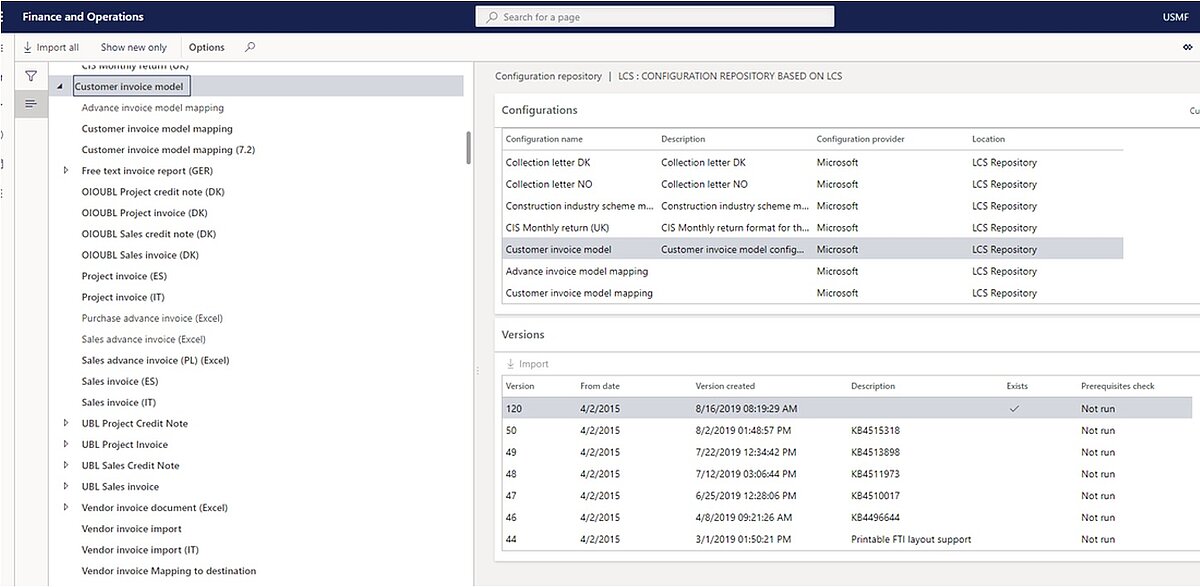The image size is (1200, 587).
Task: Collapse the Customer invoice model node
Action: pyautogui.click(x=60, y=87)
